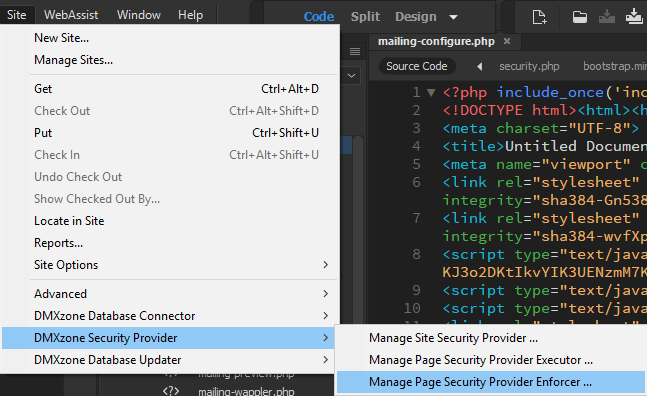Image resolution: width=647 pixels, height=396 pixels.
Task: Open related file security.php
Action: pos(529,66)
